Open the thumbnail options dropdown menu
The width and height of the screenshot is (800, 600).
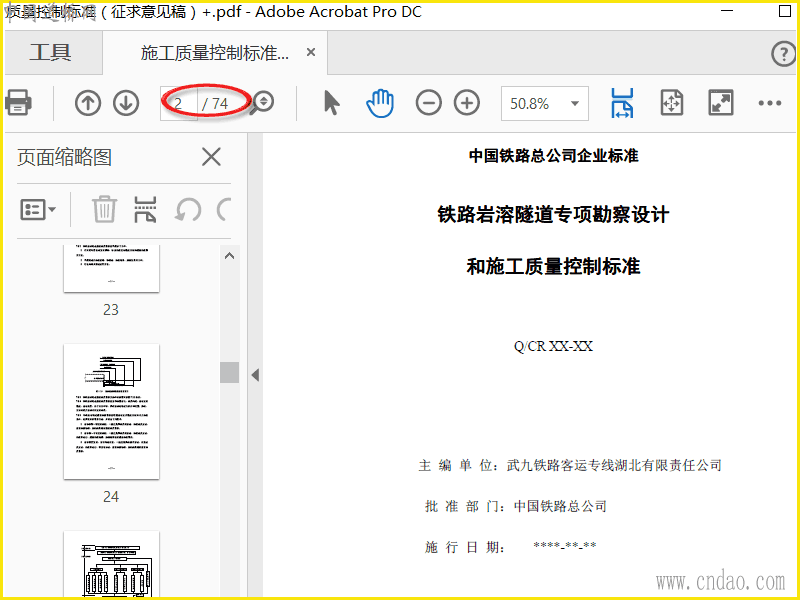click(38, 210)
